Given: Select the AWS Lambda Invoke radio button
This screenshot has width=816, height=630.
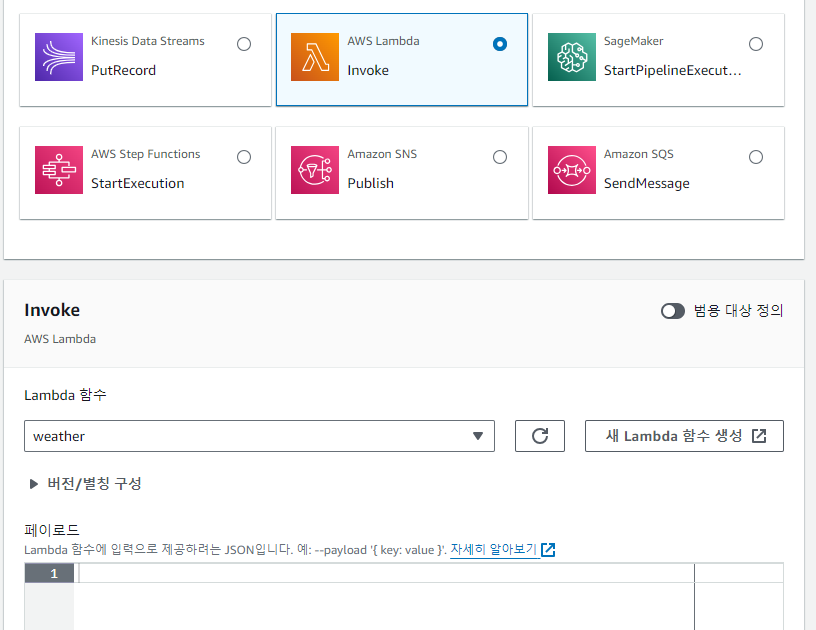Looking at the screenshot, I should coord(500,44).
